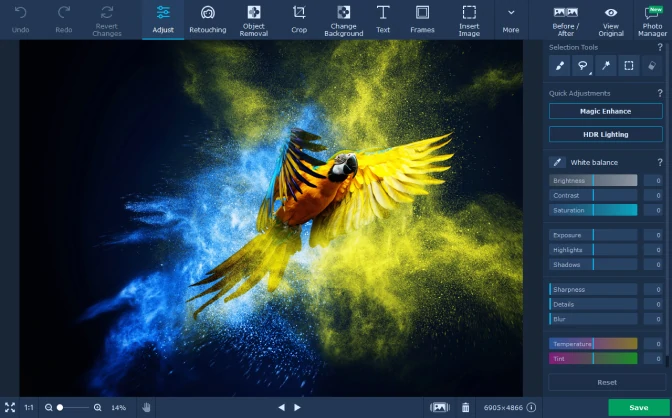Toggle View Original preview
The width and height of the screenshot is (672, 418).
(x=610, y=20)
